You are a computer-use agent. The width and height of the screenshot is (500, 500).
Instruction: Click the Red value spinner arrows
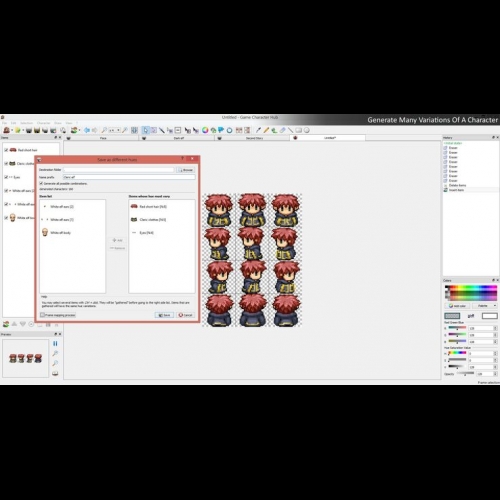click(x=495, y=328)
